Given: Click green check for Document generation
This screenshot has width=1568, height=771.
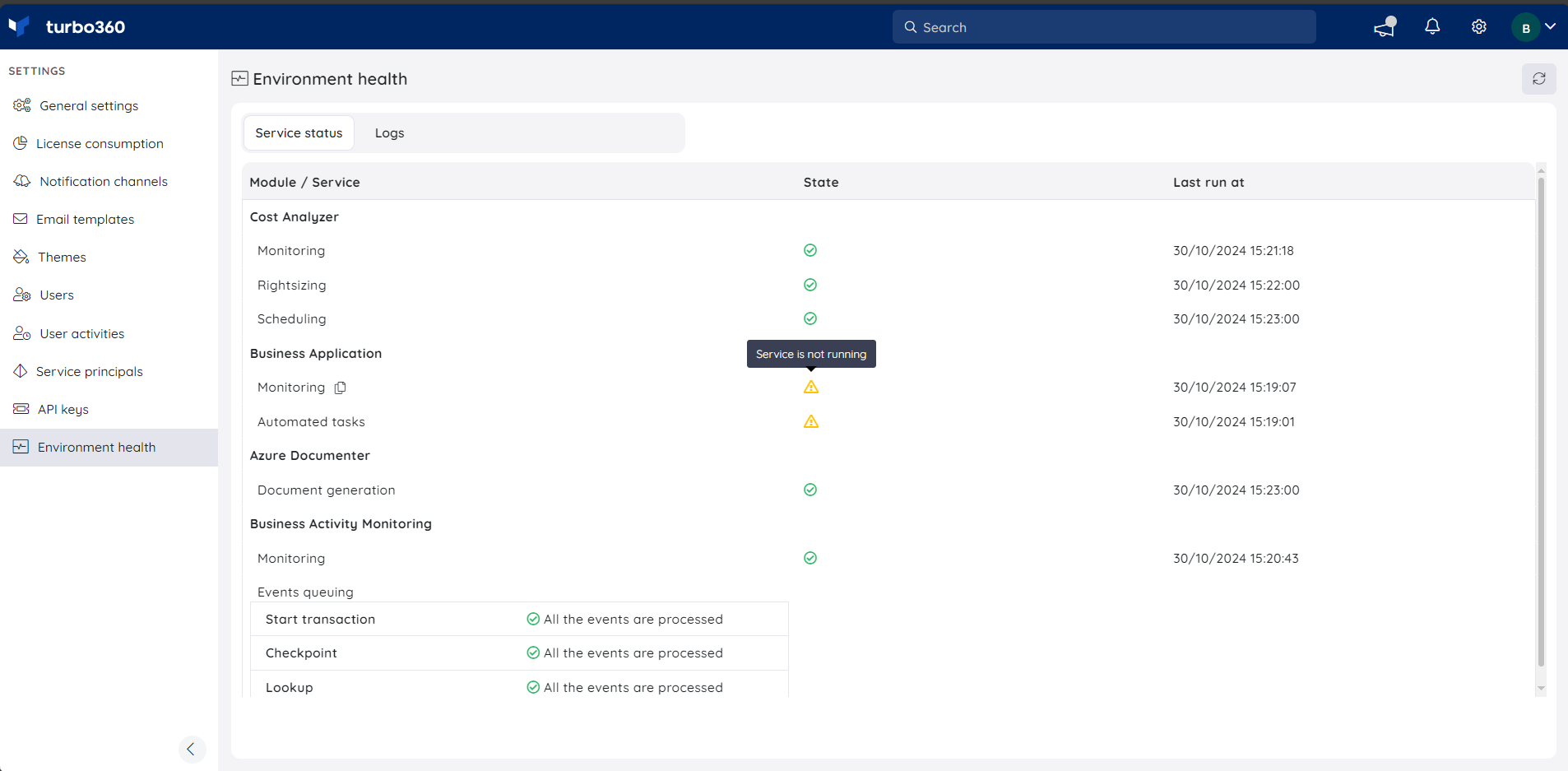Looking at the screenshot, I should [x=810, y=490].
